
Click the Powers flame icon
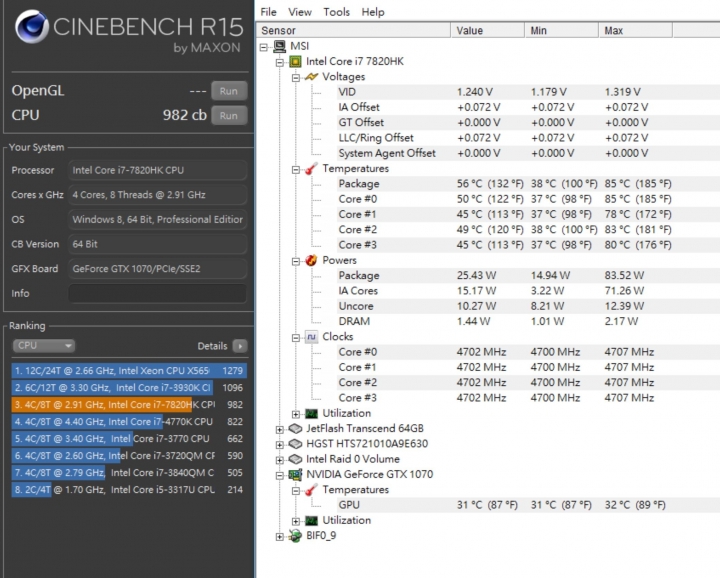[311, 260]
